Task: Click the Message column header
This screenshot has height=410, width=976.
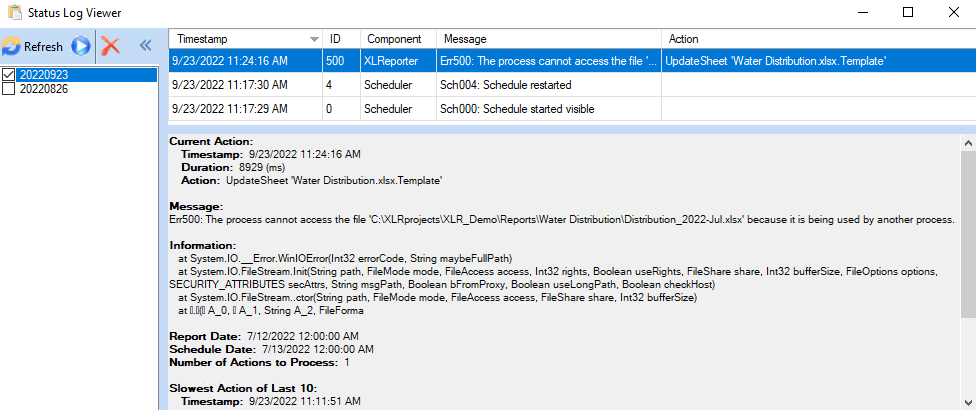Action: click(548, 39)
